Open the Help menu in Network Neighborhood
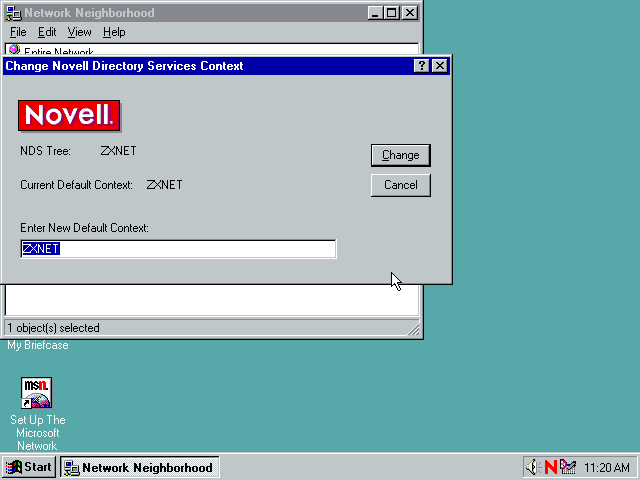 pyautogui.click(x=114, y=32)
